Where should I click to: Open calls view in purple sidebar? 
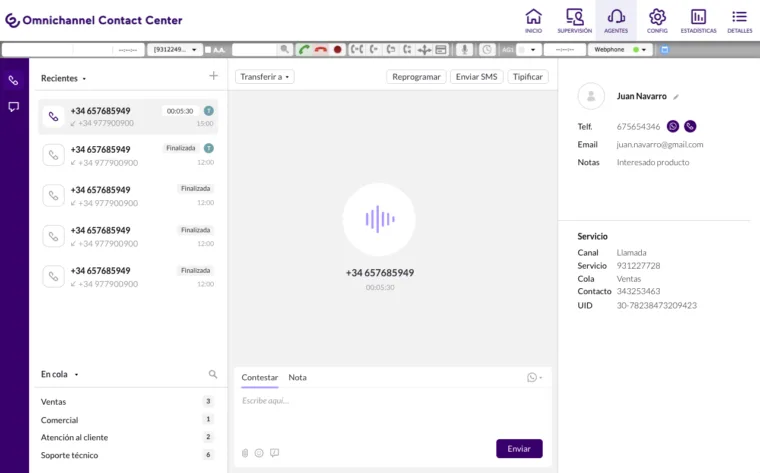(14, 80)
